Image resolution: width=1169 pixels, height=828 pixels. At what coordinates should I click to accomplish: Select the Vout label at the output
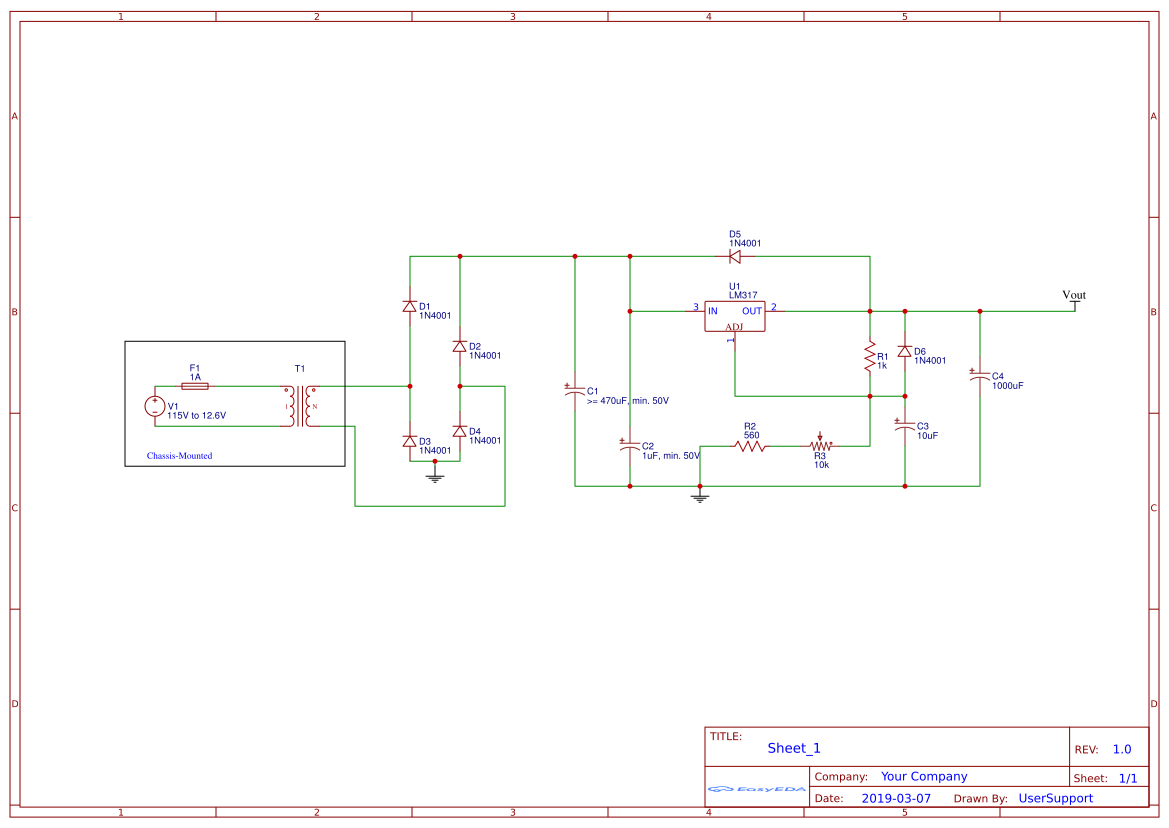pyautogui.click(x=1072, y=295)
